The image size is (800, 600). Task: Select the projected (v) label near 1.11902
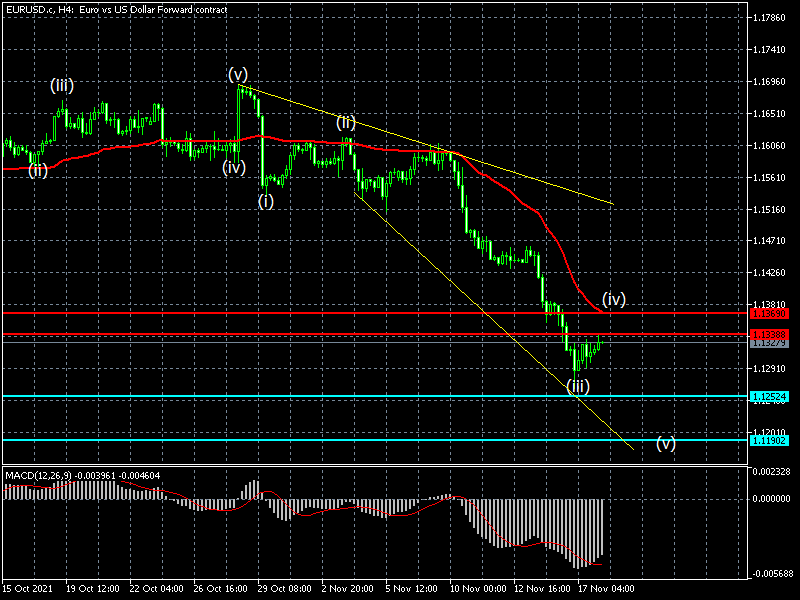[666, 443]
